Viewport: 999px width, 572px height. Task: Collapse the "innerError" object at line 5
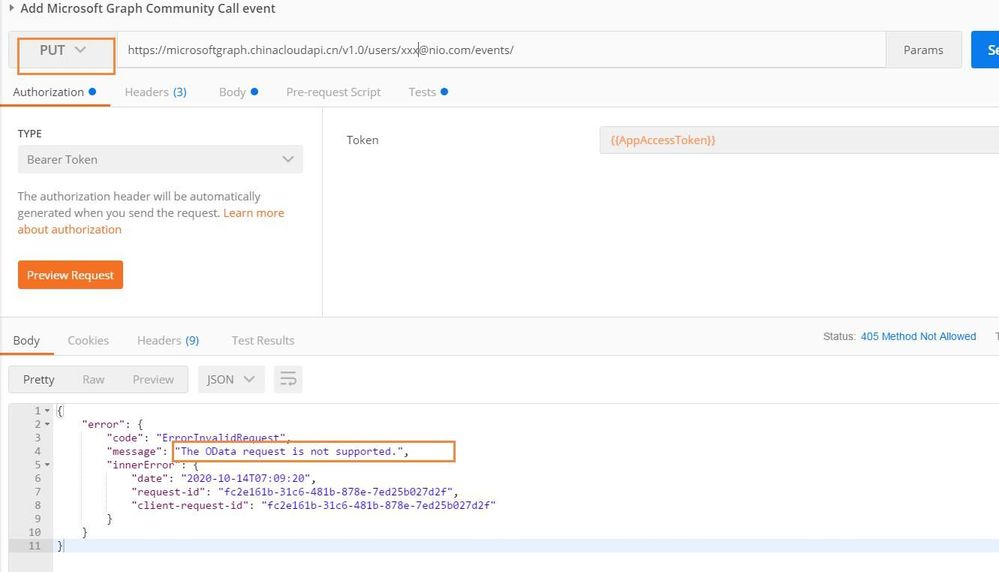tap(47, 465)
